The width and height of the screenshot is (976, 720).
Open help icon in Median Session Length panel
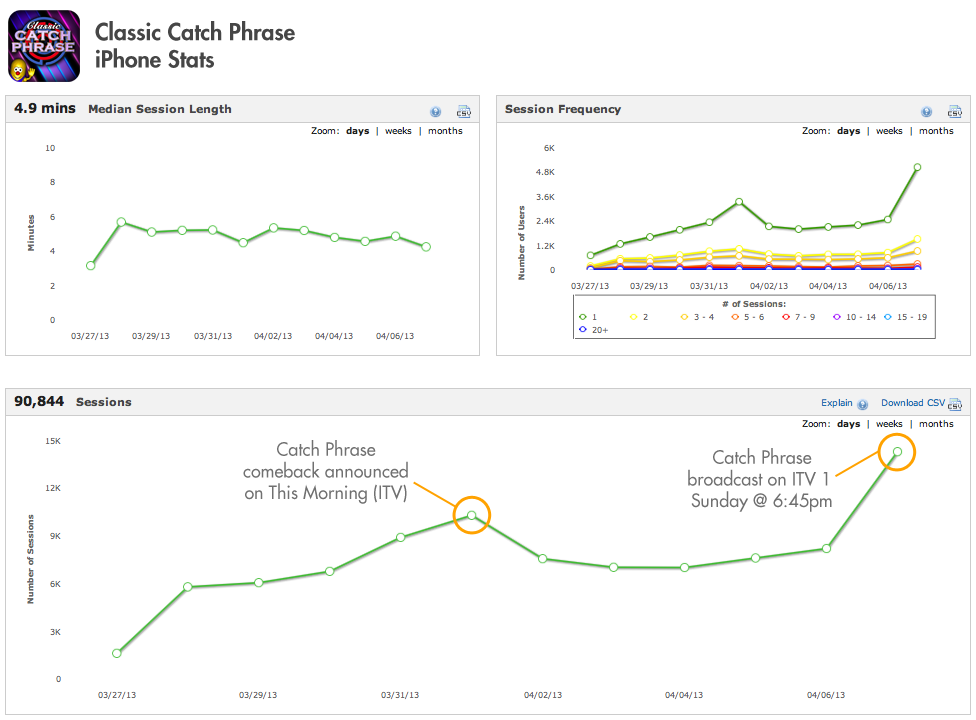[436, 112]
